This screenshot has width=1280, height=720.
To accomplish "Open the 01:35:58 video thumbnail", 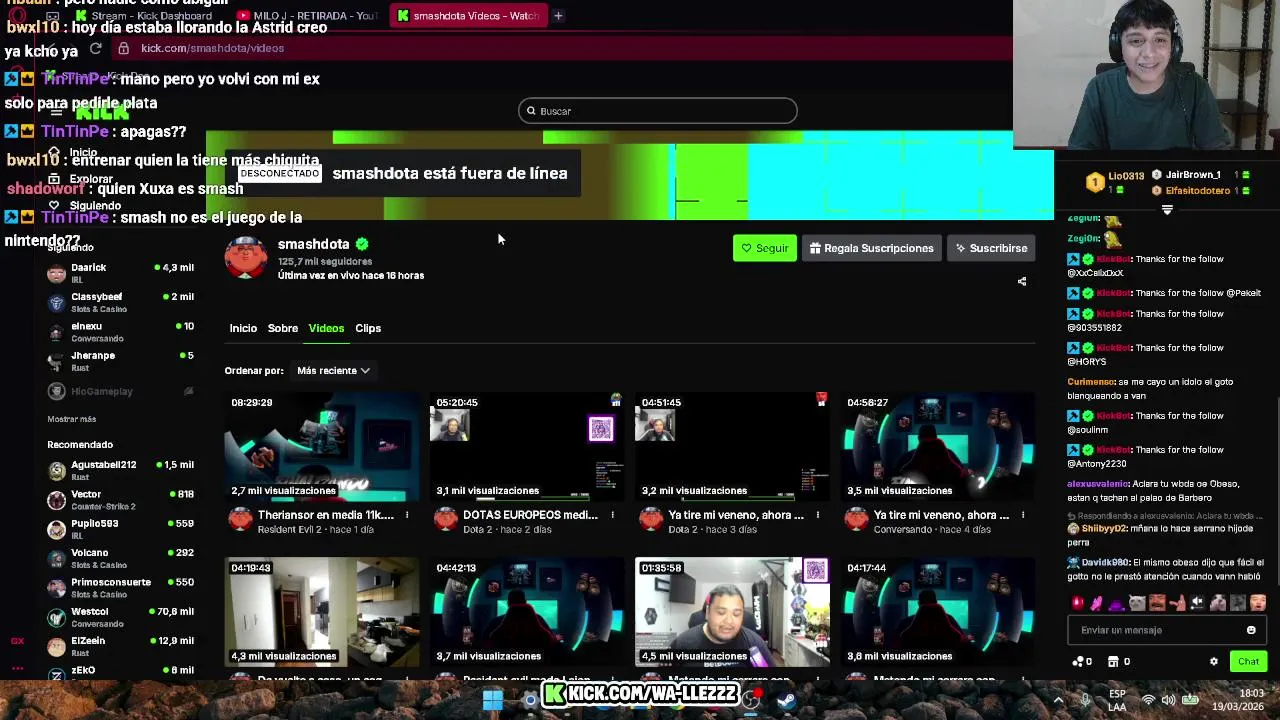I will (x=732, y=612).
